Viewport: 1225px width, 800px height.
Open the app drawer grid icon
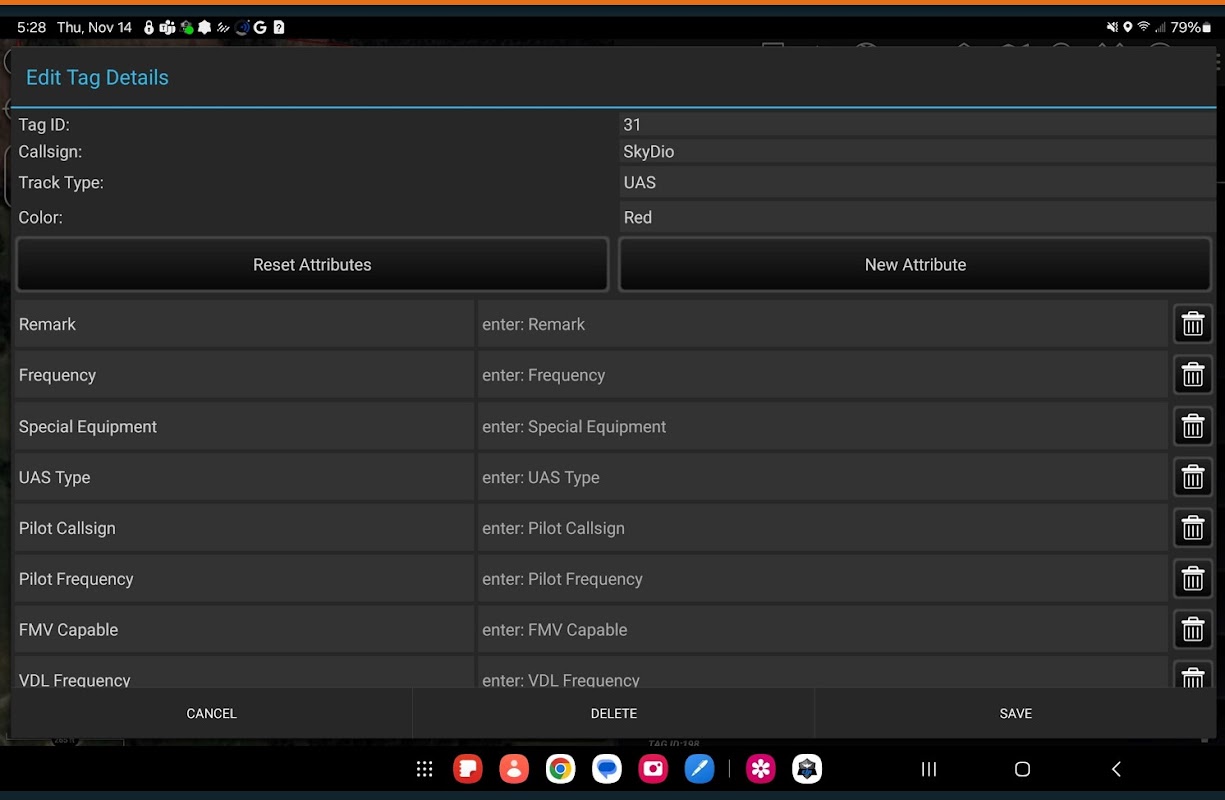tap(424, 769)
